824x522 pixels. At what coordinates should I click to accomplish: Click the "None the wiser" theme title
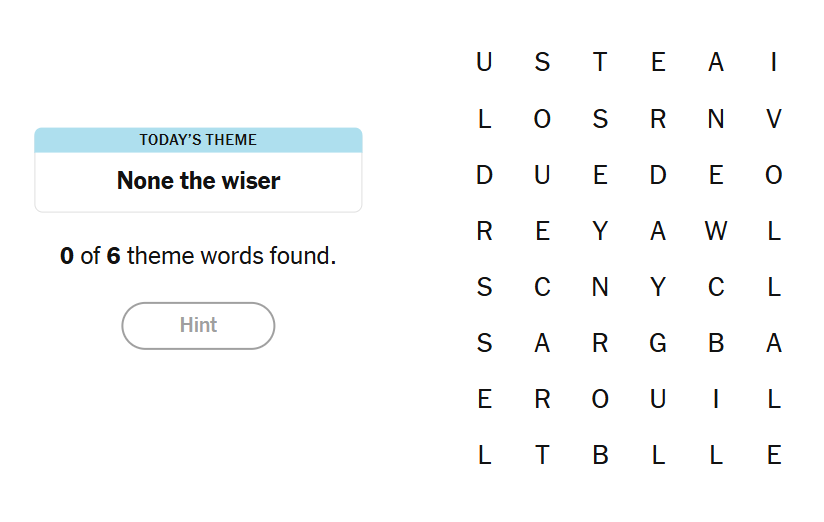coord(198,181)
